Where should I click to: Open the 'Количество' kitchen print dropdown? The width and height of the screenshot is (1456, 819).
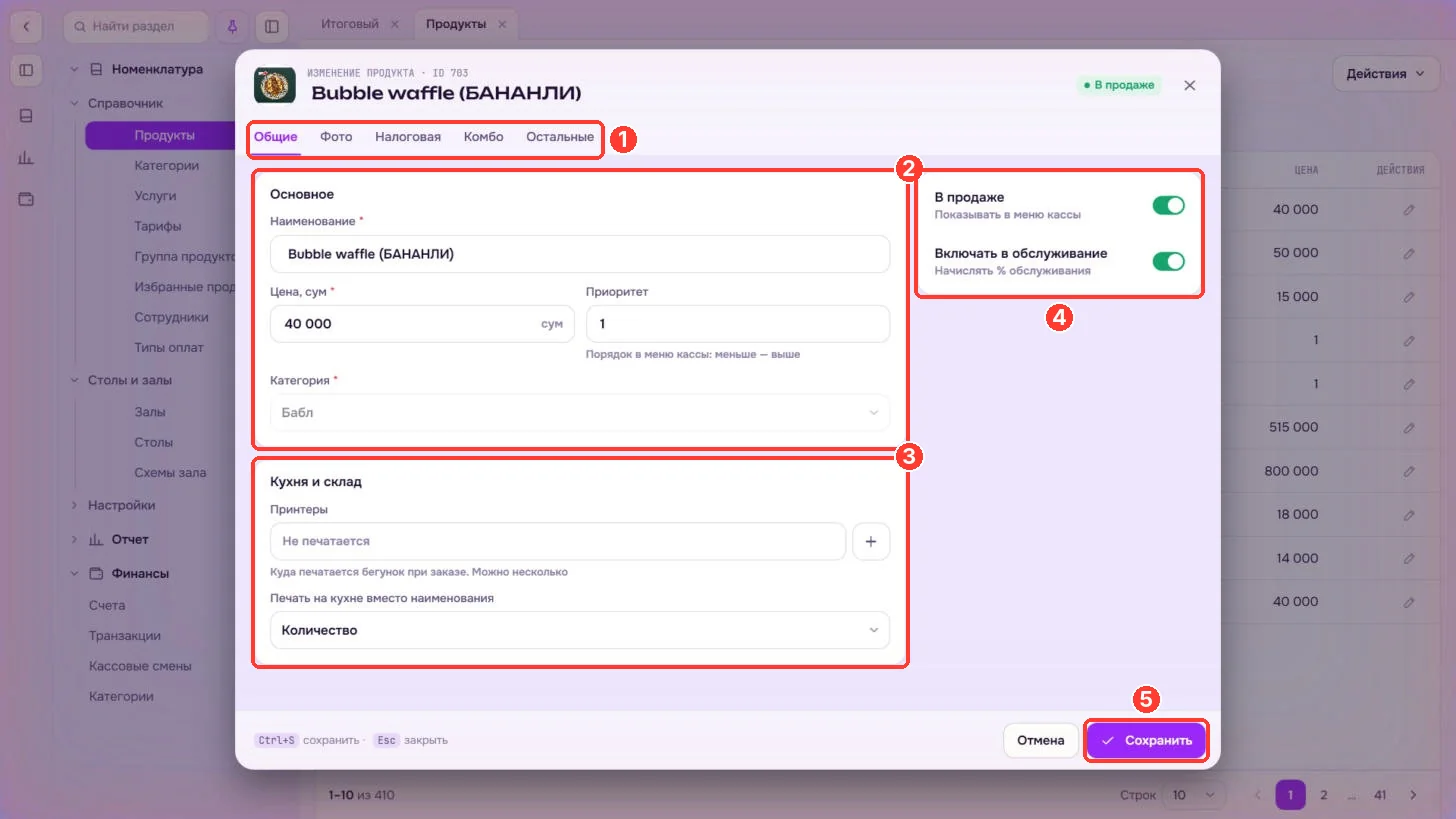pyautogui.click(x=579, y=630)
